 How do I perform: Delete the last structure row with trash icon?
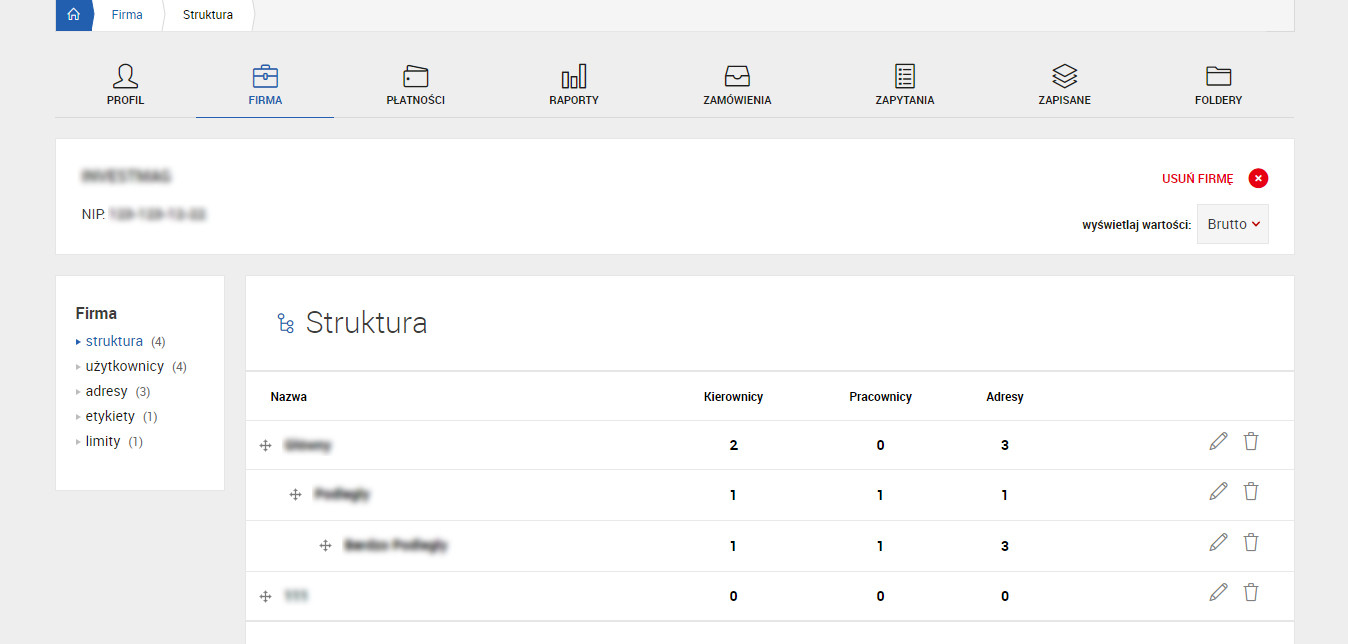pyautogui.click(x=1251, y=592)
